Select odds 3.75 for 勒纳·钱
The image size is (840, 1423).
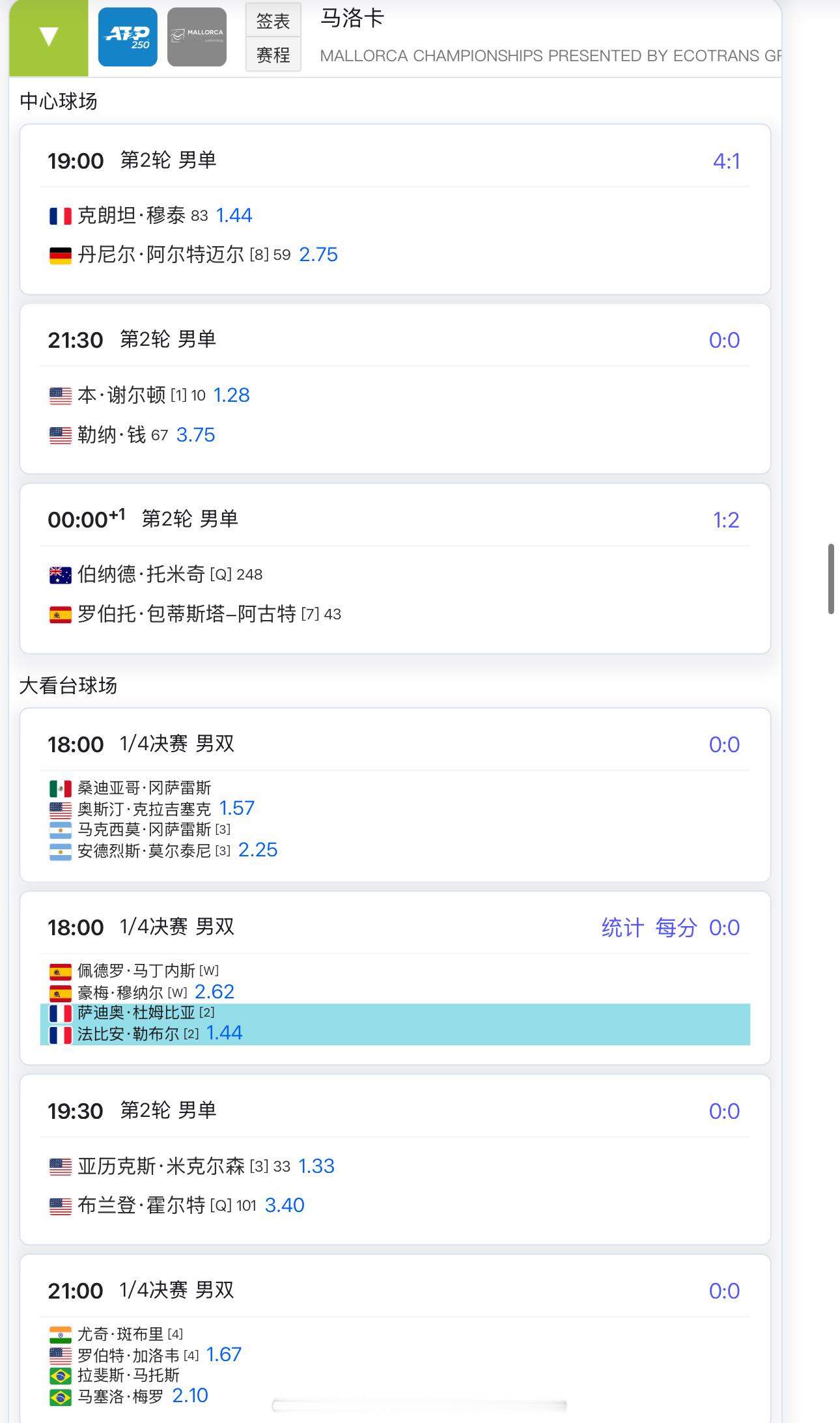(195, 435)
